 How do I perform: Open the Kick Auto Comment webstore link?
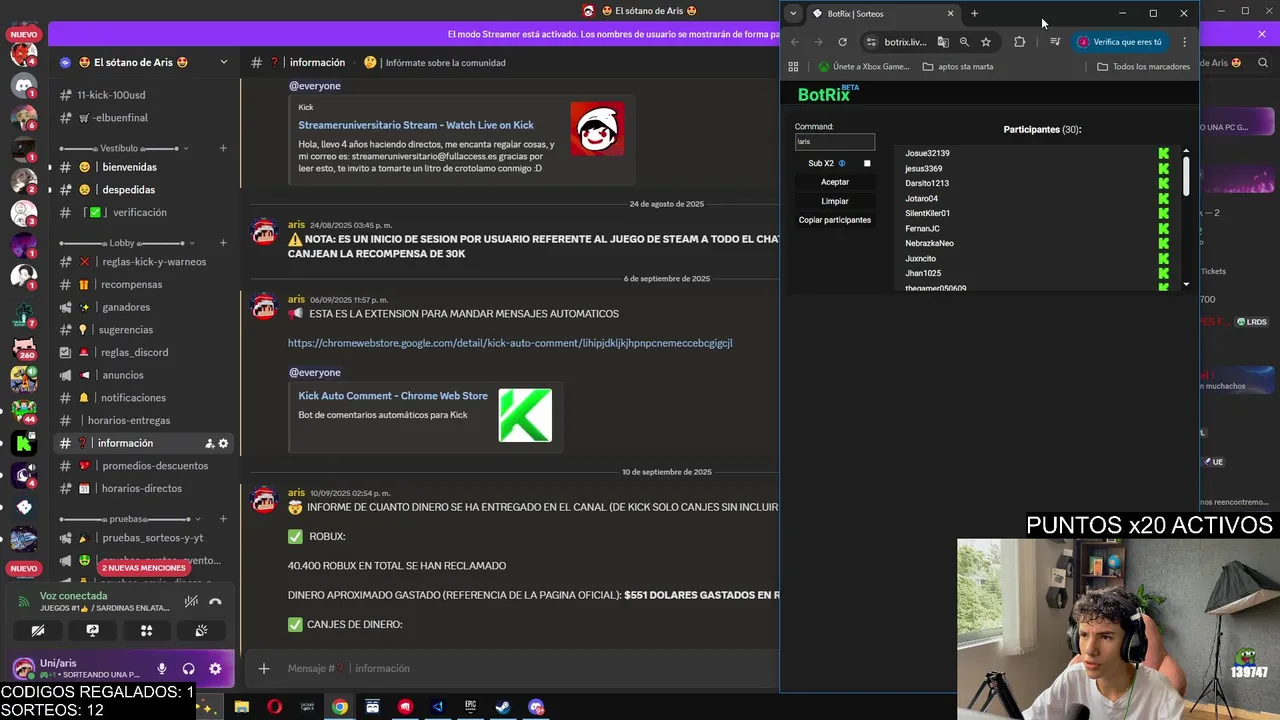(510, 343)
